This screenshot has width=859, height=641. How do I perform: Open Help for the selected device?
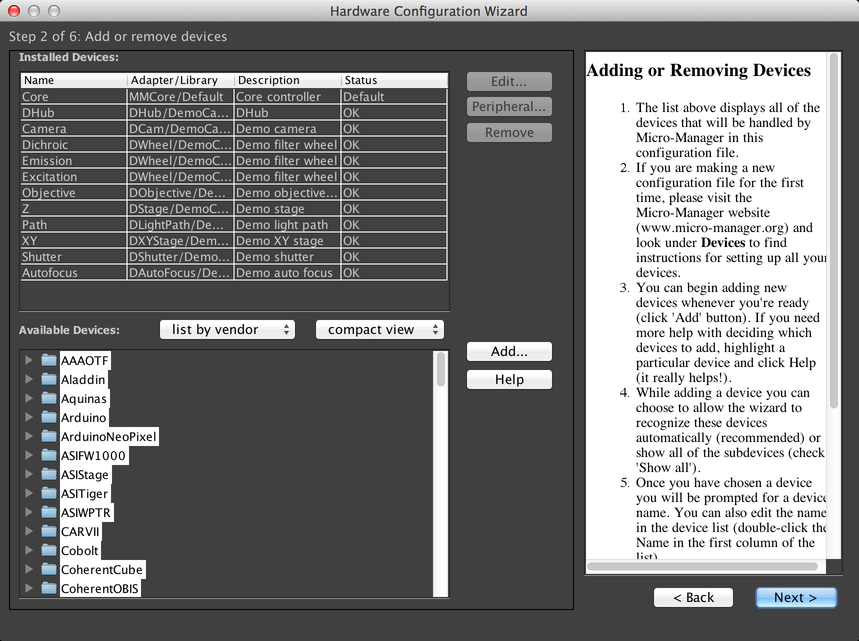coord(509,380)
